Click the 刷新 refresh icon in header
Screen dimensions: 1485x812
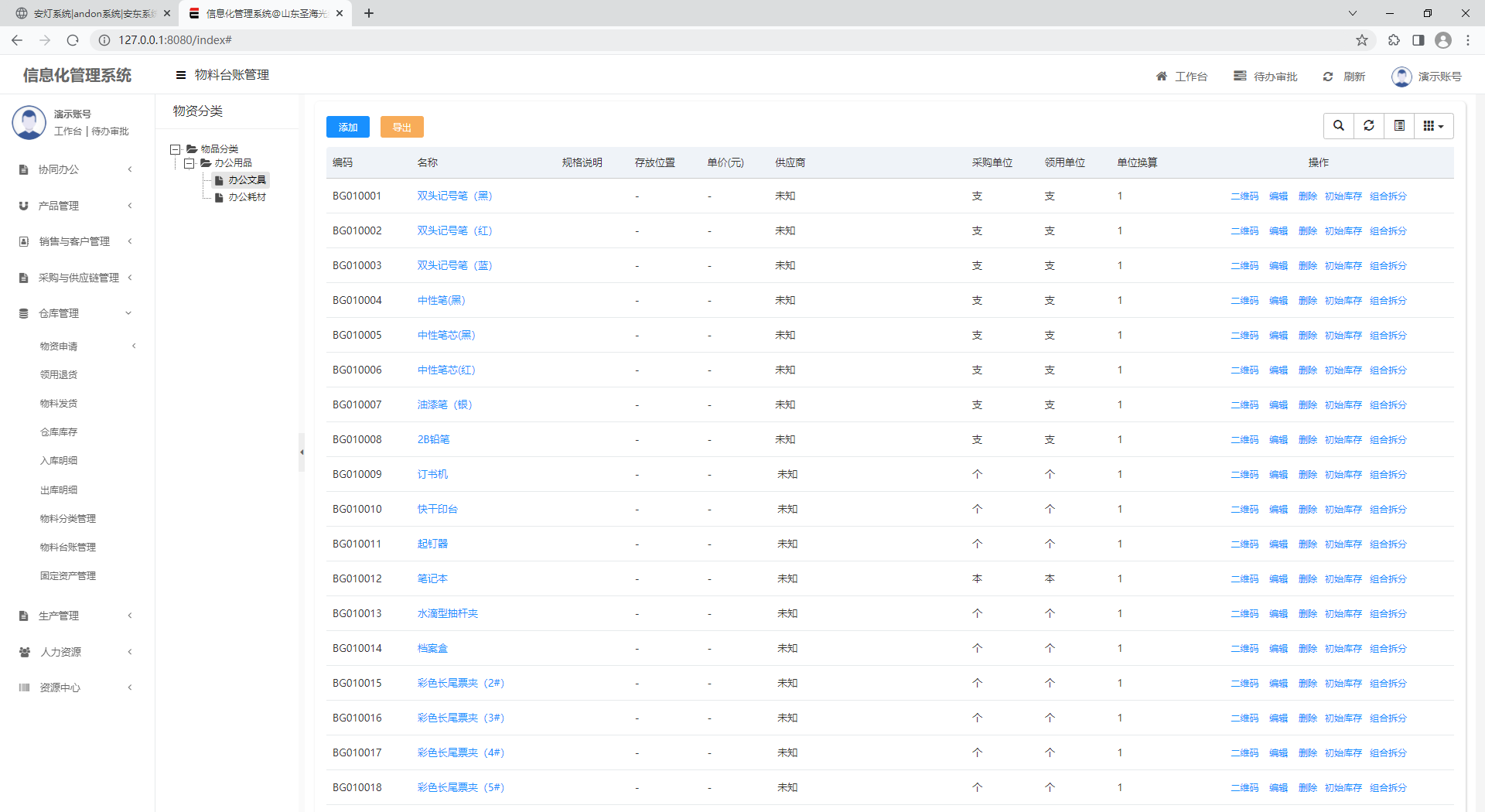[x=1328, y=77]
